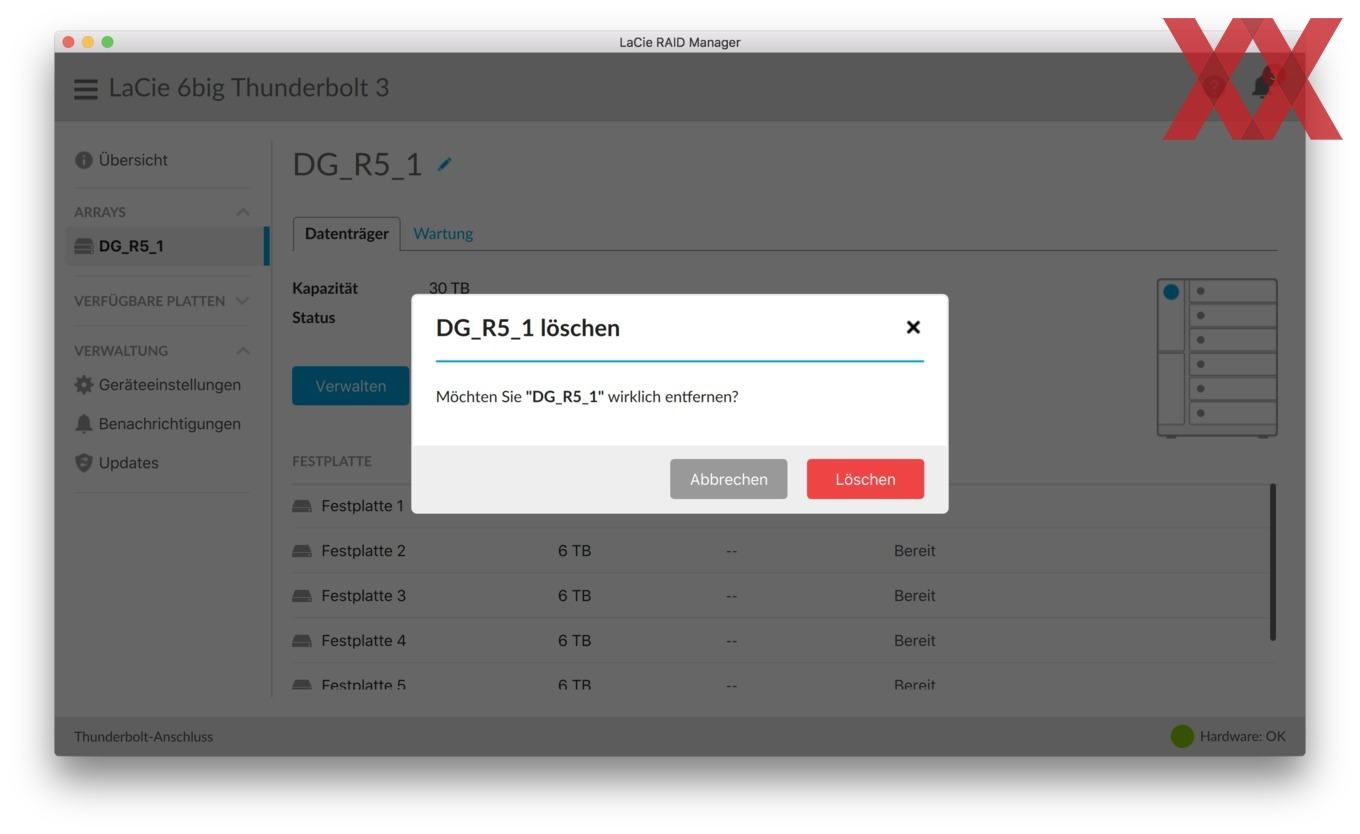Image resolution: width=1360 pixels, height=834 pixels.
Task: Click the drive icon beside Festplatte 4
Action: (302, 641)
